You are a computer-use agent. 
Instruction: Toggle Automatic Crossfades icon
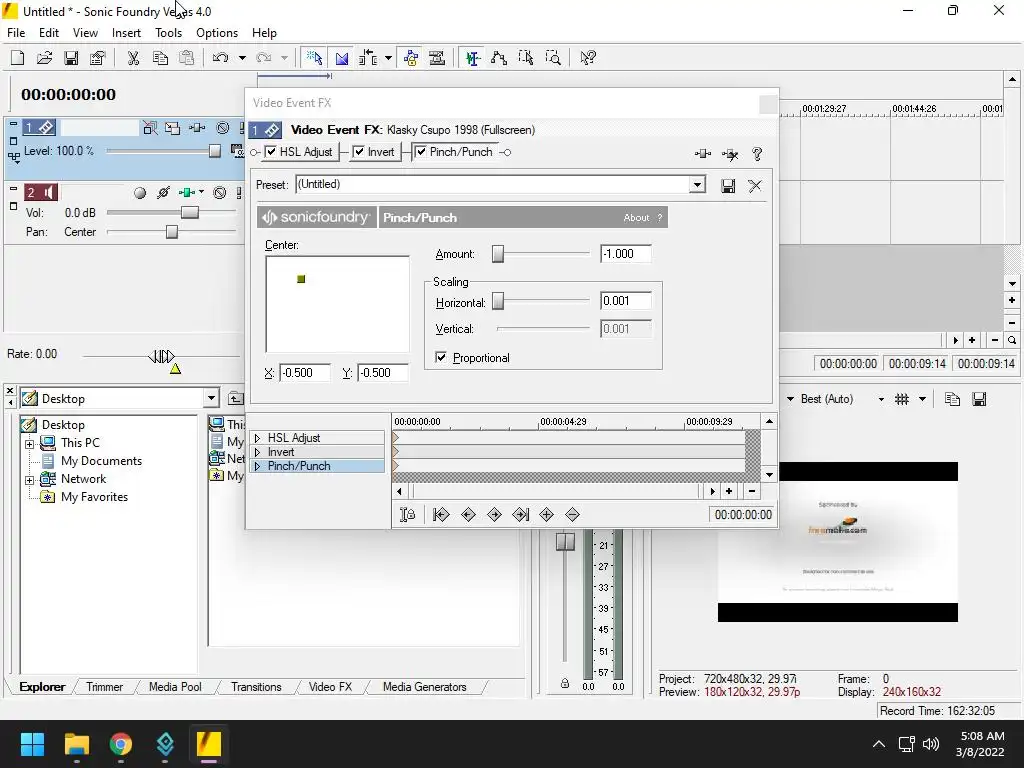click(x=342, y=57)
